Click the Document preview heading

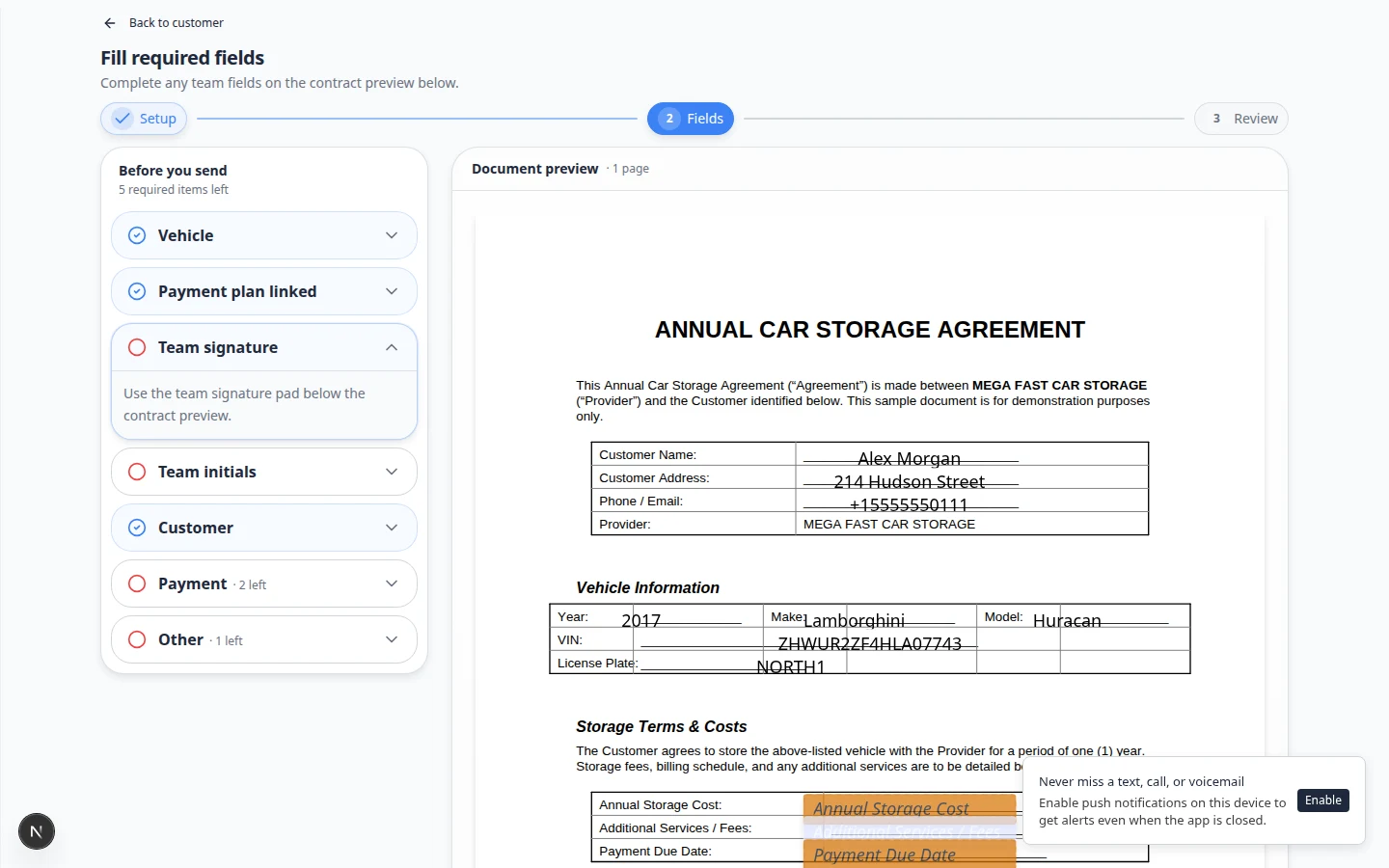tap(535, 169)
